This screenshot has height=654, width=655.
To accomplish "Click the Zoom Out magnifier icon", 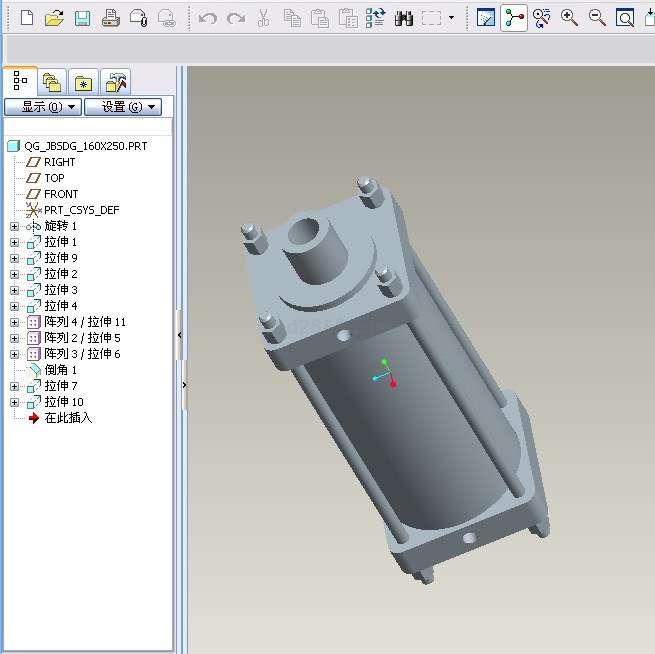I will pyautogui.click(x=597, y=18).
